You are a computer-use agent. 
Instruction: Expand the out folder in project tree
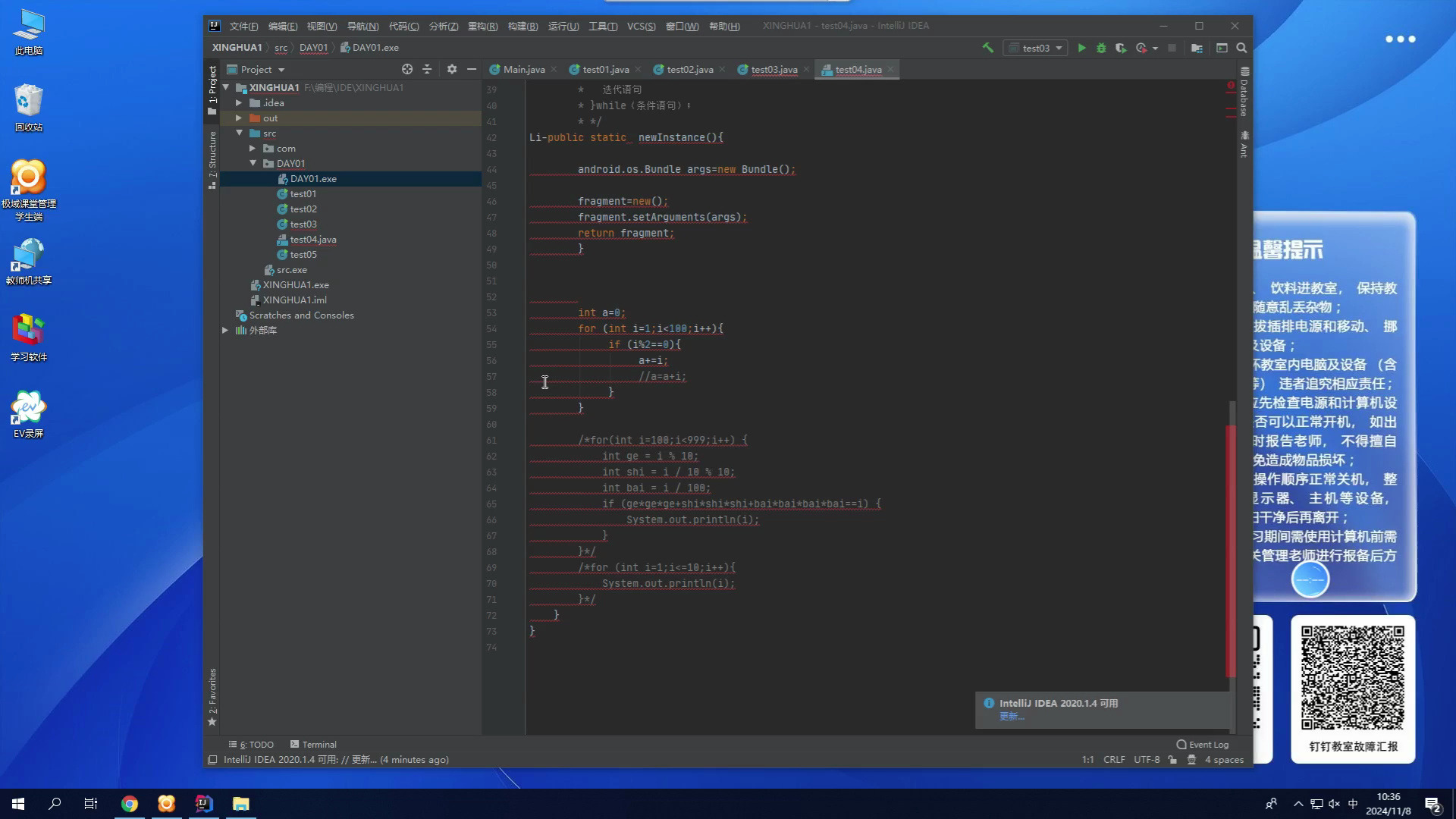[238, 117]
